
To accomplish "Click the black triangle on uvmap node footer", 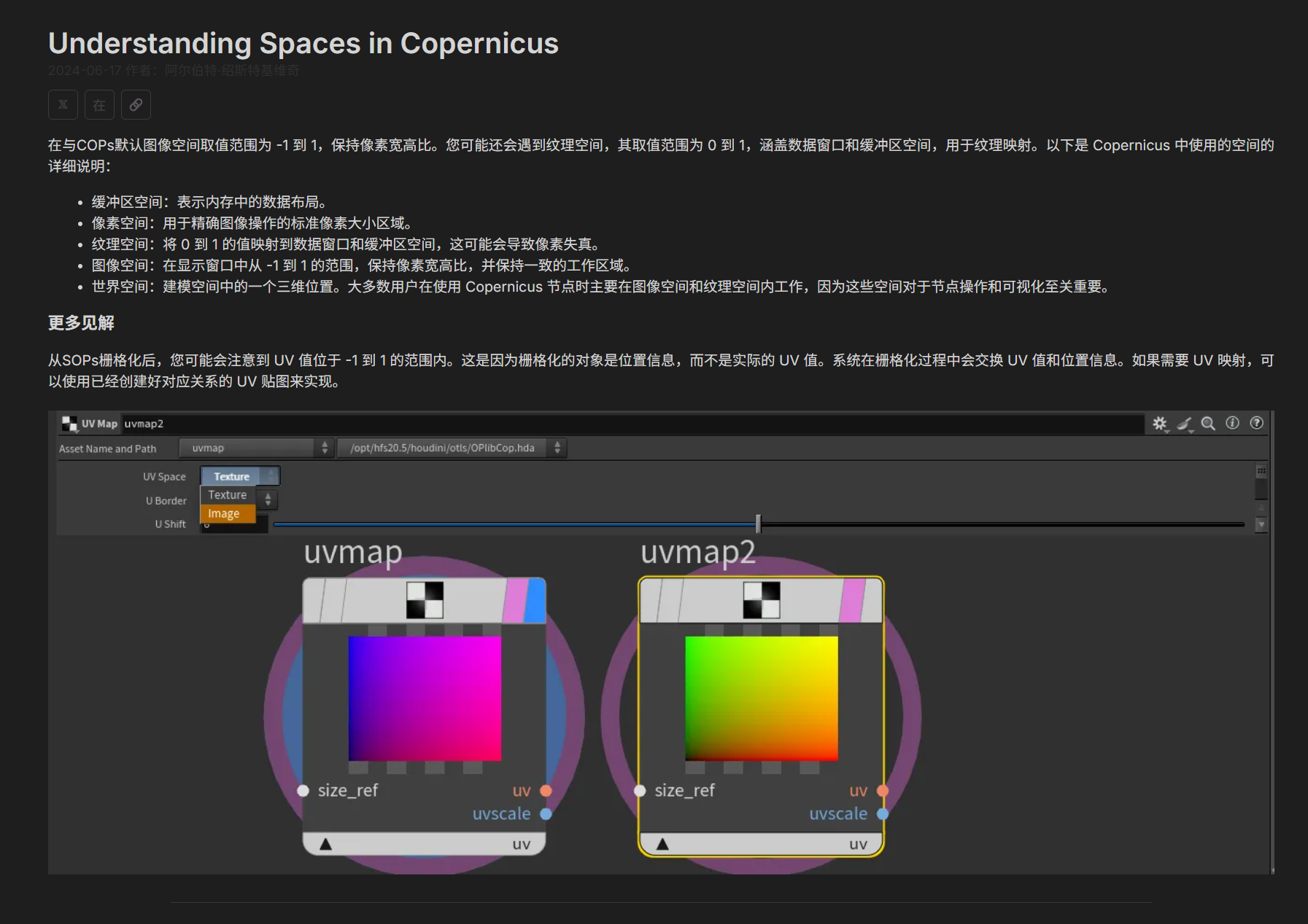I will pos(325,844).
